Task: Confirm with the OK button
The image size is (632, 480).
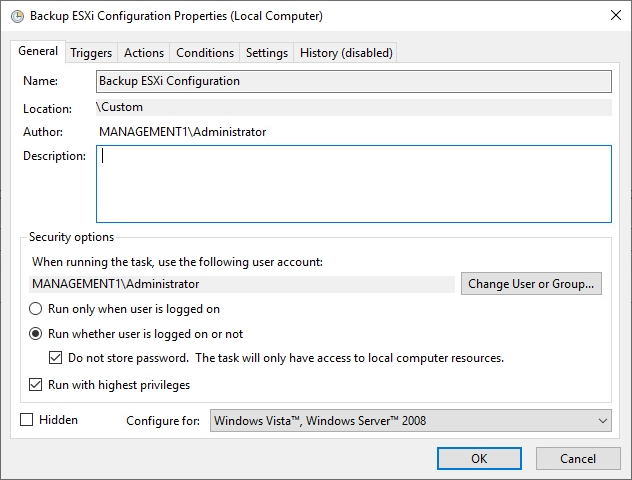Action: point(479,459)
